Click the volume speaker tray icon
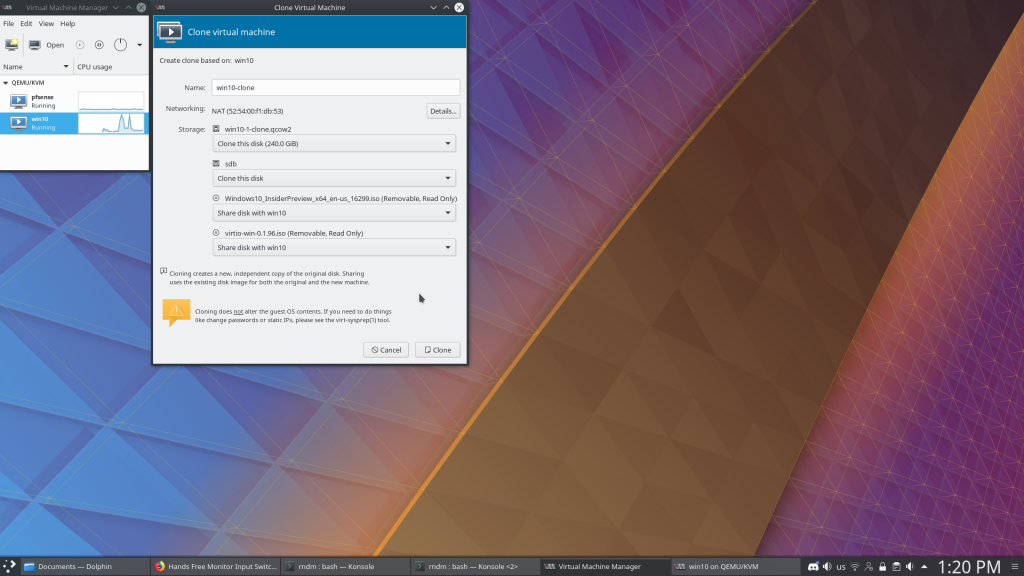 pyautogui.click(x=828, y=567)
